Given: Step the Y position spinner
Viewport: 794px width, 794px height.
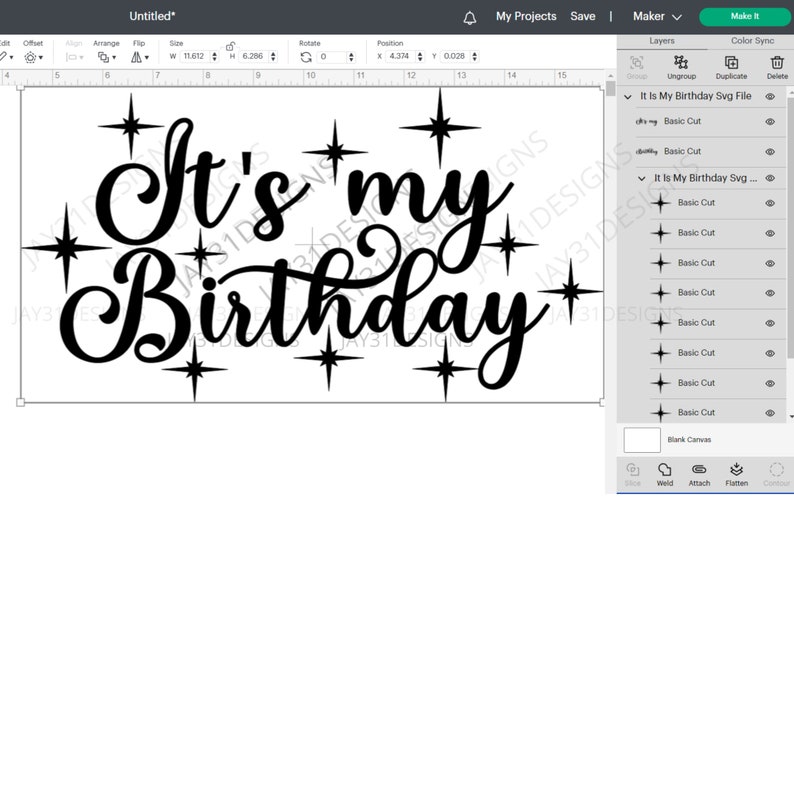Looking at the screenshot, I should [474, 57].
